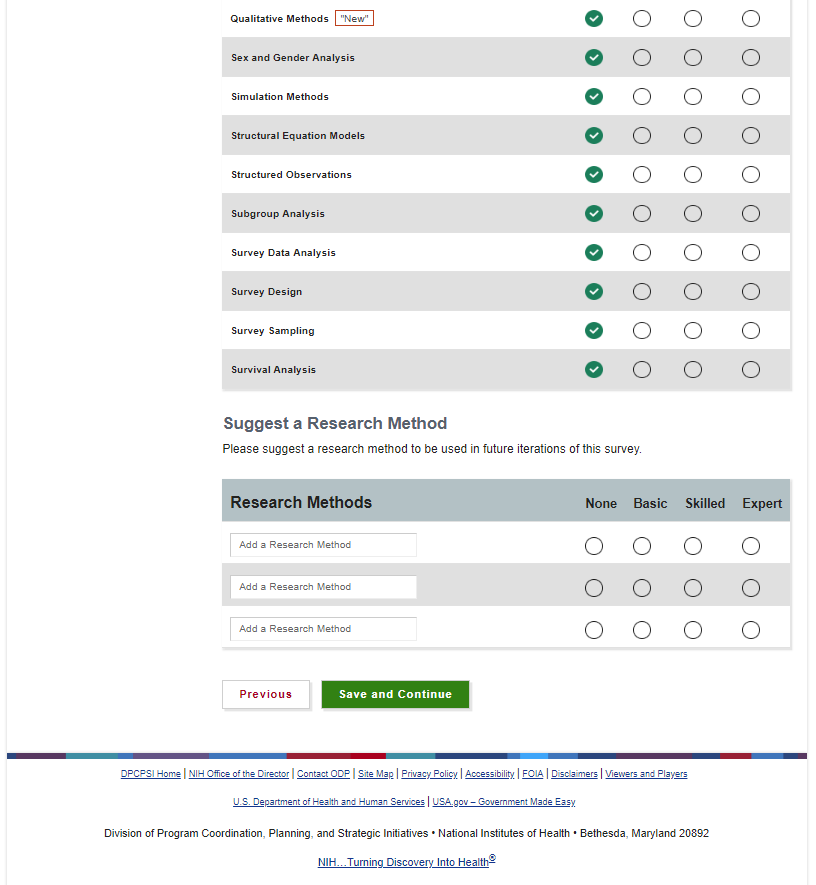Image resolution: width=816 pixels, height=885 pixels.
Task: Select None for Structural Equation Models
Action: [594, 136]
